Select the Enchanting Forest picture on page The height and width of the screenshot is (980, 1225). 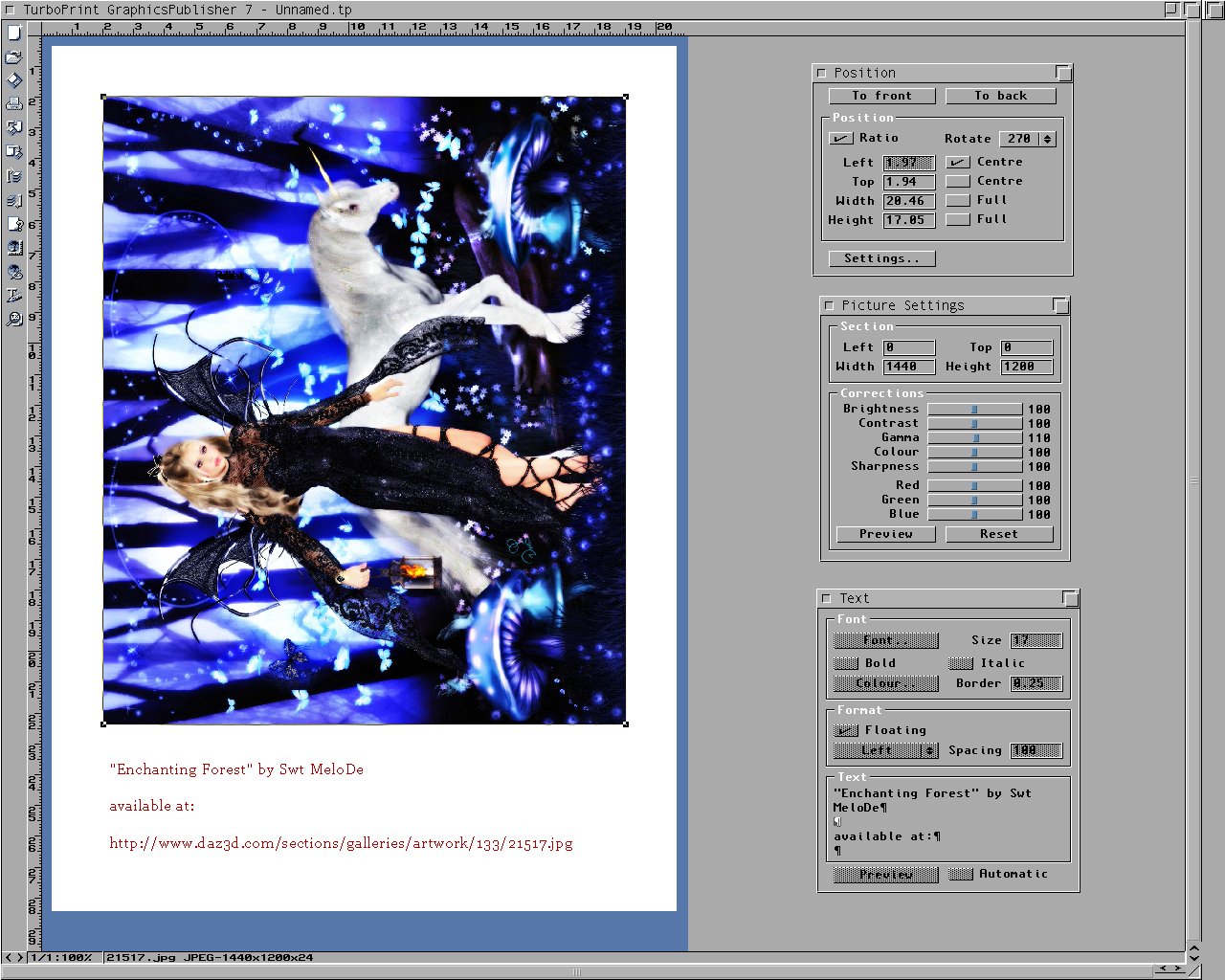tap(365, 411)
